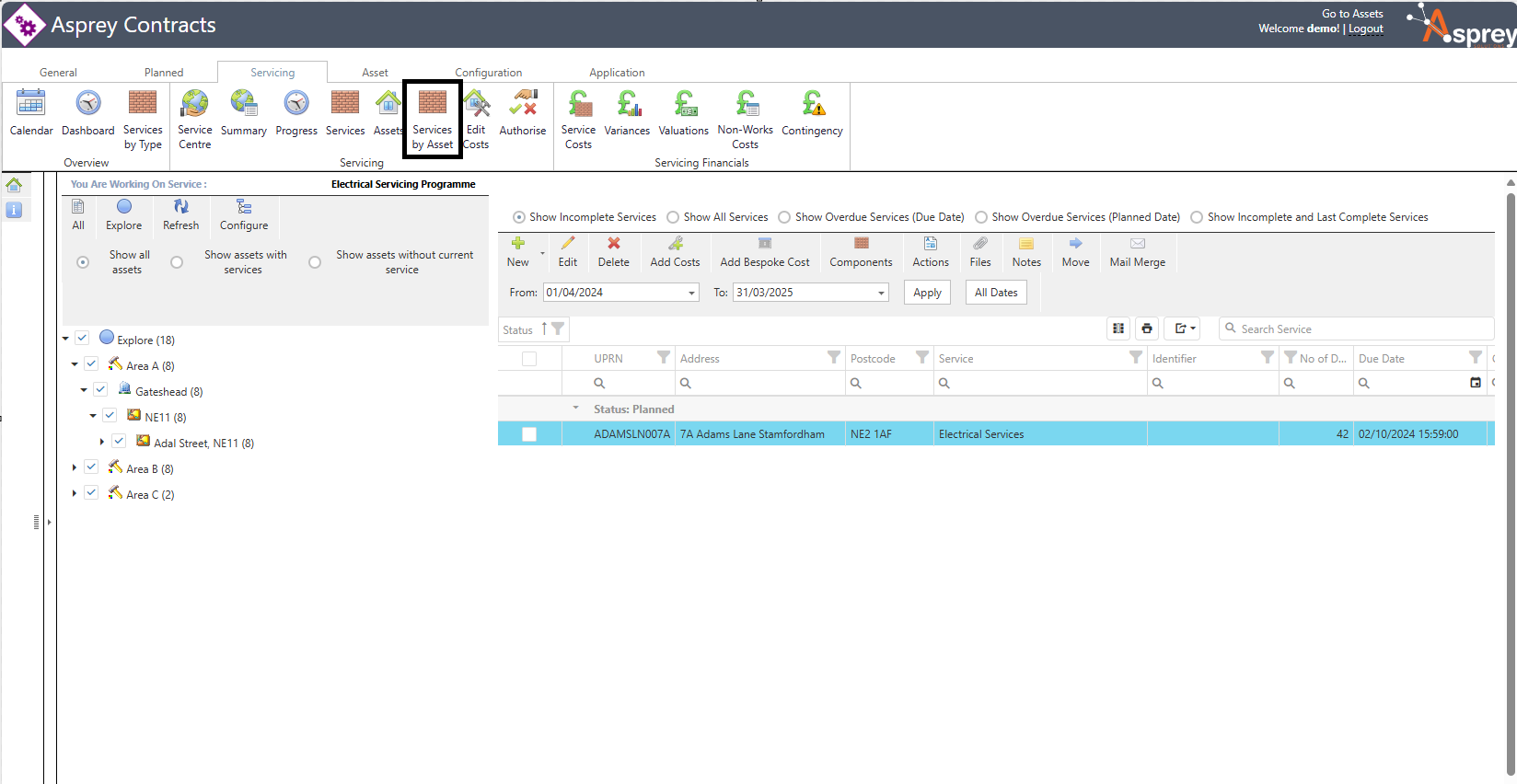The height and width of the screenshot is (784, 1517).
Task: Toggle the Area B checkbox
Action: [x=91, y=467]
